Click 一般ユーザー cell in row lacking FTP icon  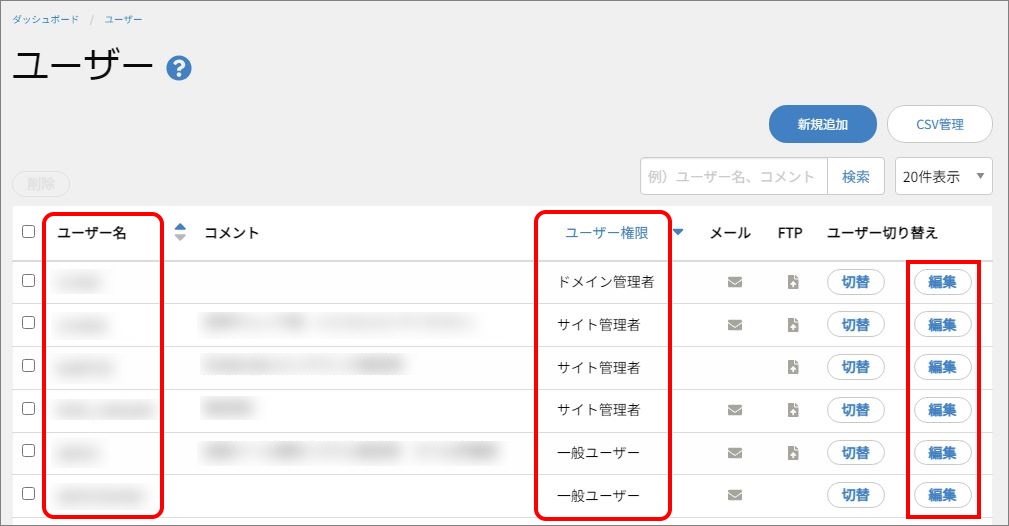pos(598,496)
